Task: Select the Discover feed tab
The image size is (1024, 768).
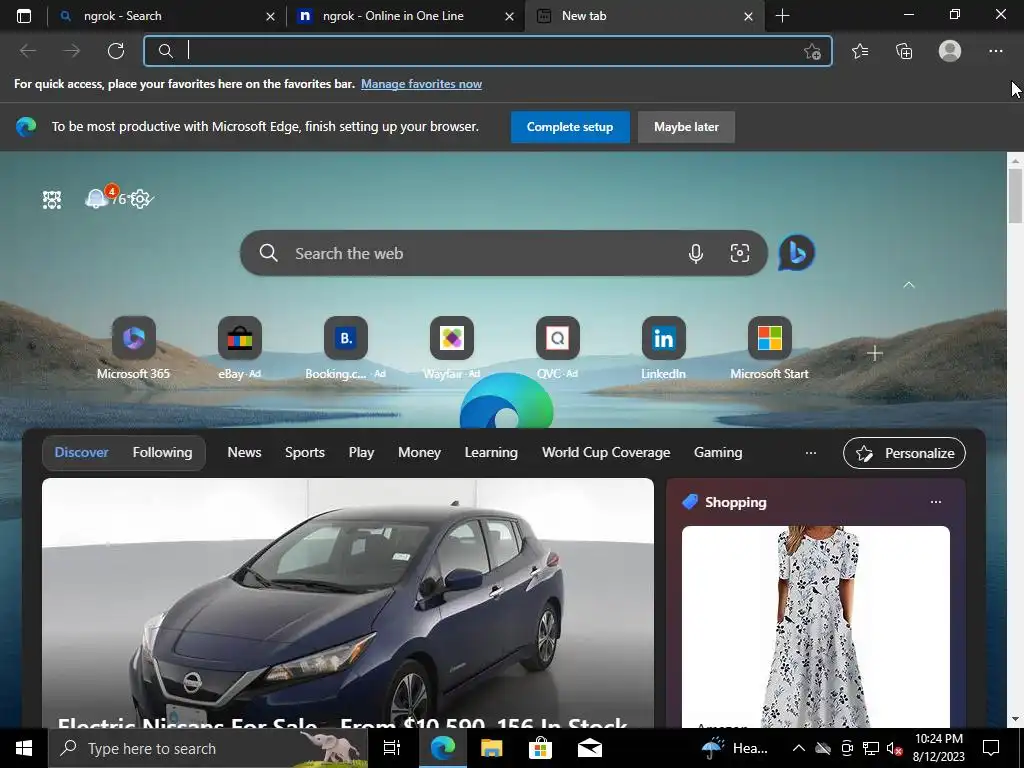Action: point(82,453)
